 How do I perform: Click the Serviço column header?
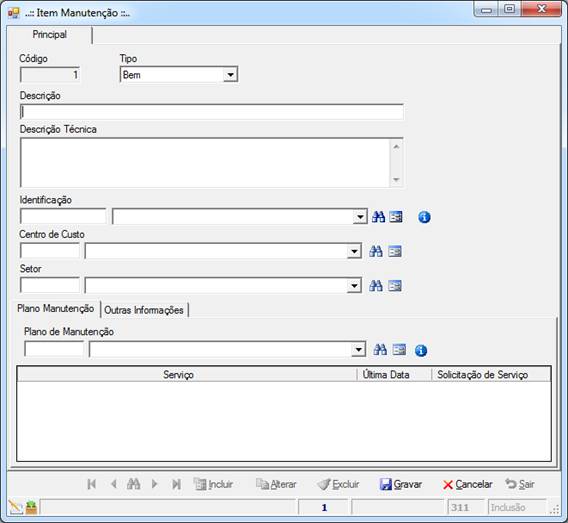click(x=178, y=375)
